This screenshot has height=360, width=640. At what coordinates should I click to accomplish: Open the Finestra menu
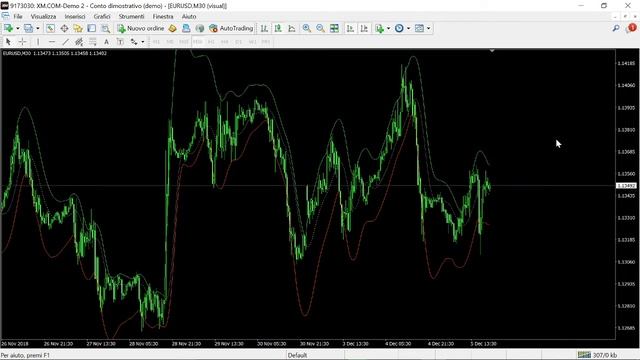pyautogui.click(x=163, y=16)
